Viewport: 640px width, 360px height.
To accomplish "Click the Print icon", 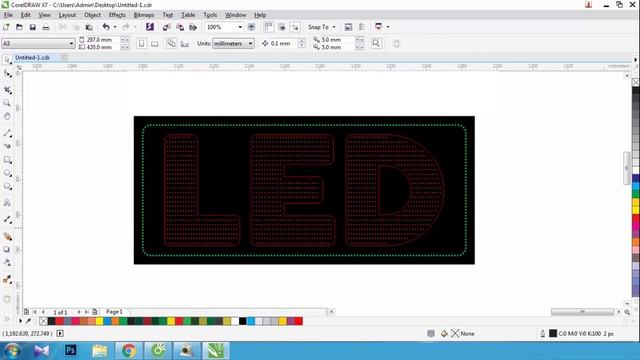I will click(x=46, y=27).
